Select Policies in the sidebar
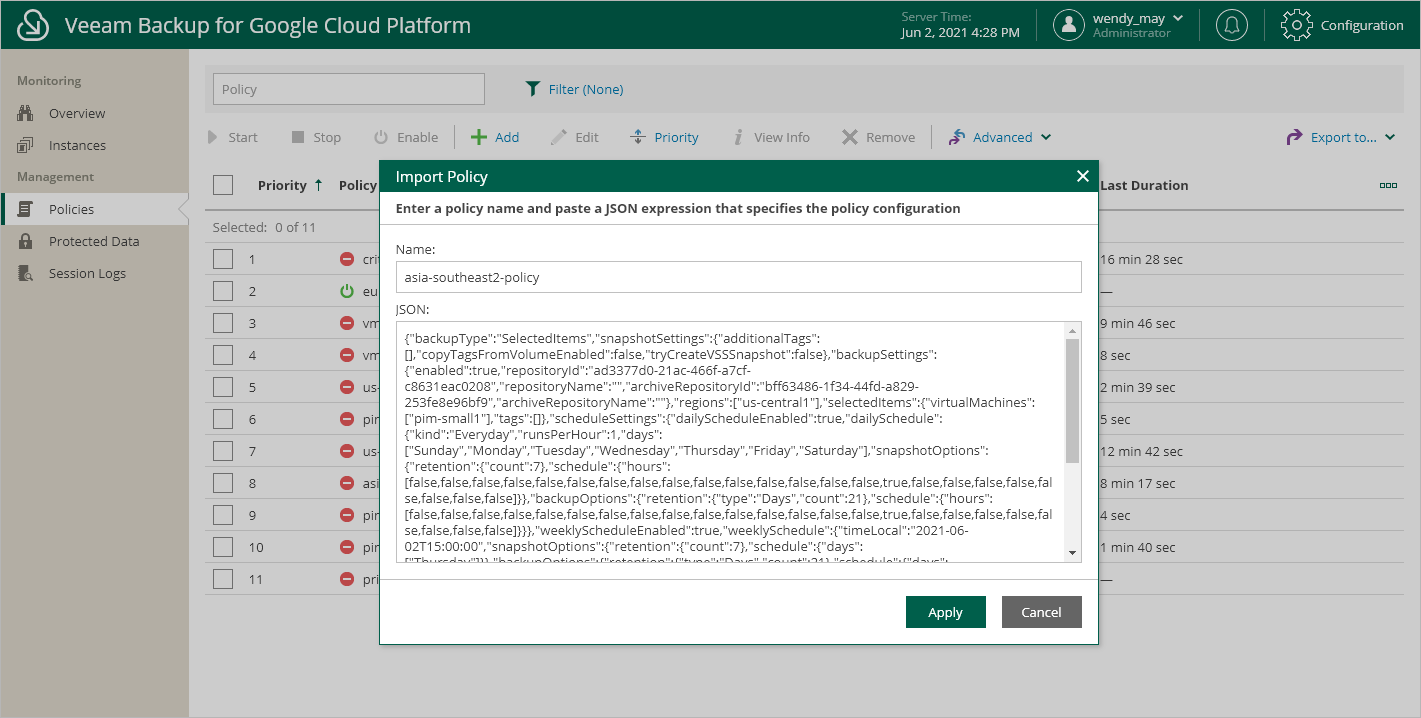This screenshot has height=718, width=1421. [x=71, y=209]
